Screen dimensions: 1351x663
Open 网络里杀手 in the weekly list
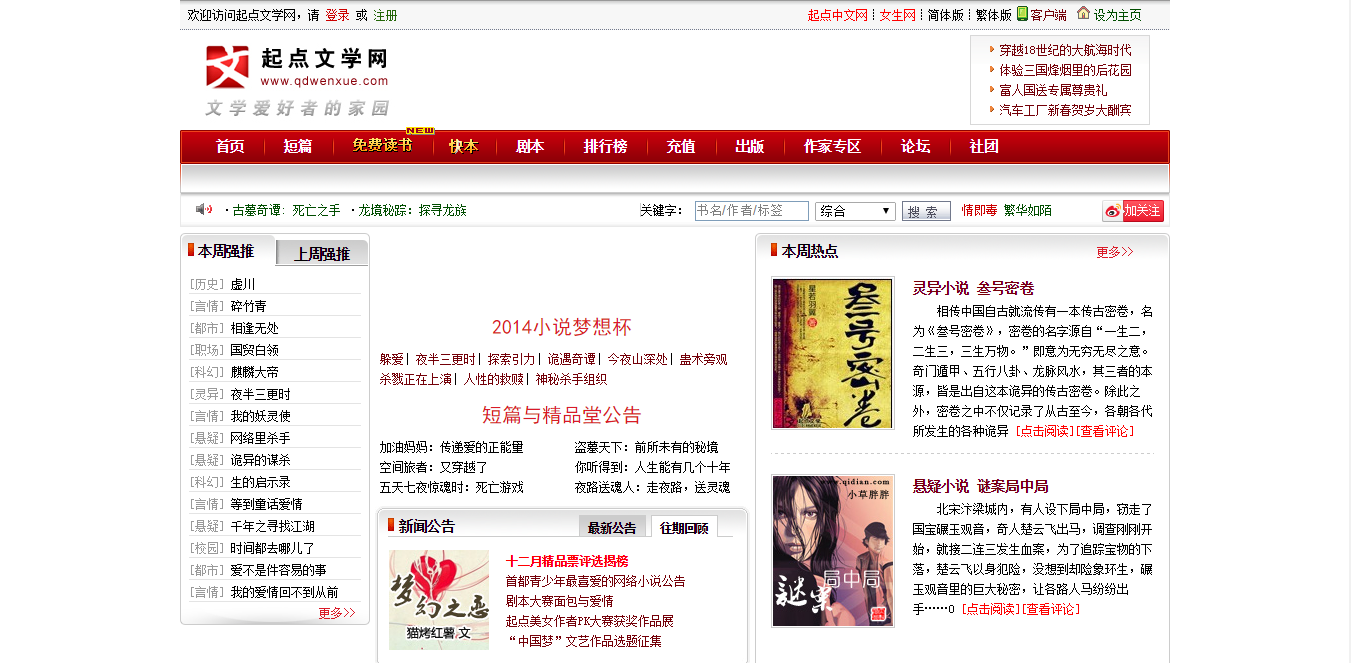[x=260, y=438]
